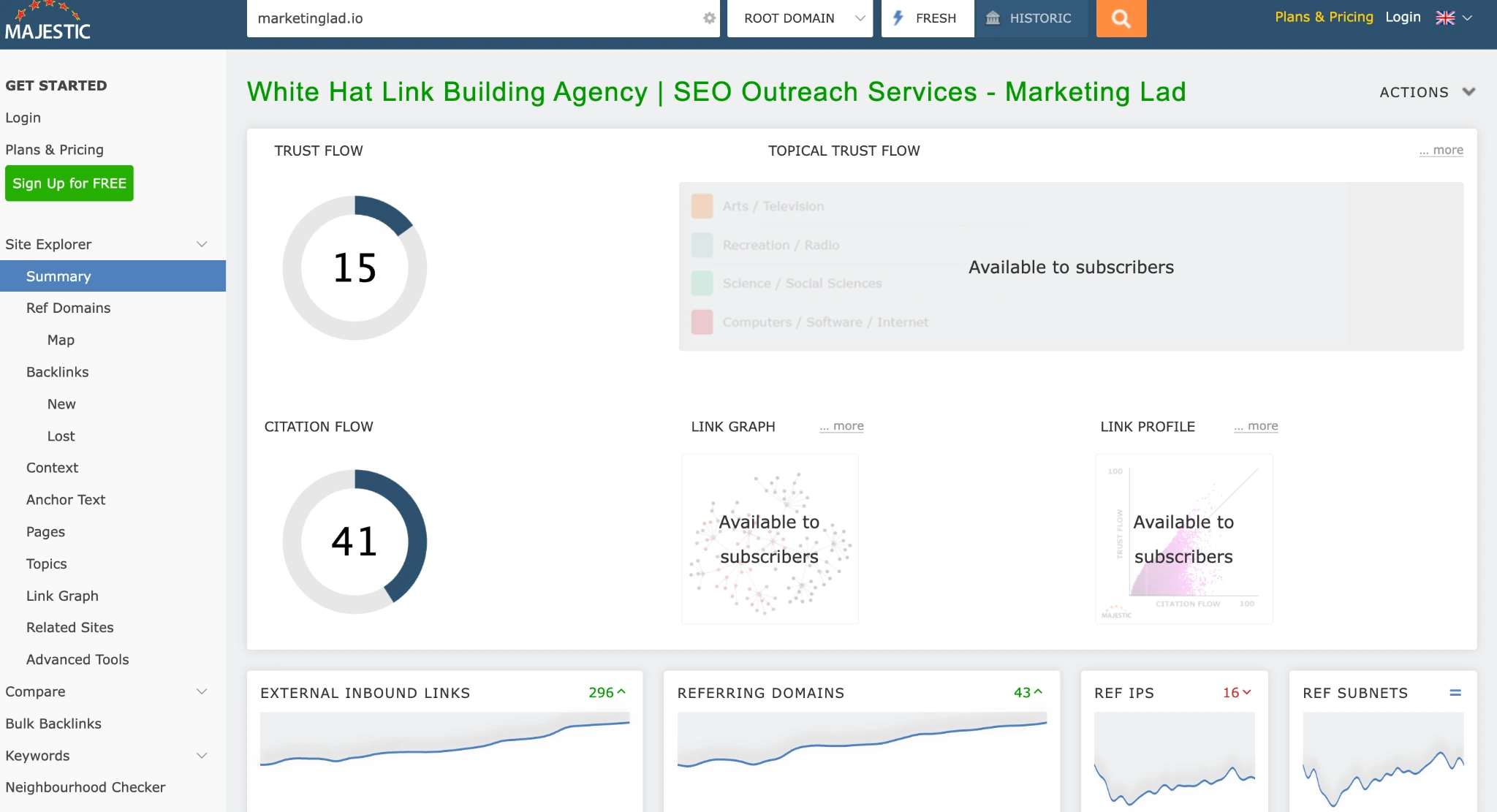Click Referring Domains count 43

(x=1028, y=692)
